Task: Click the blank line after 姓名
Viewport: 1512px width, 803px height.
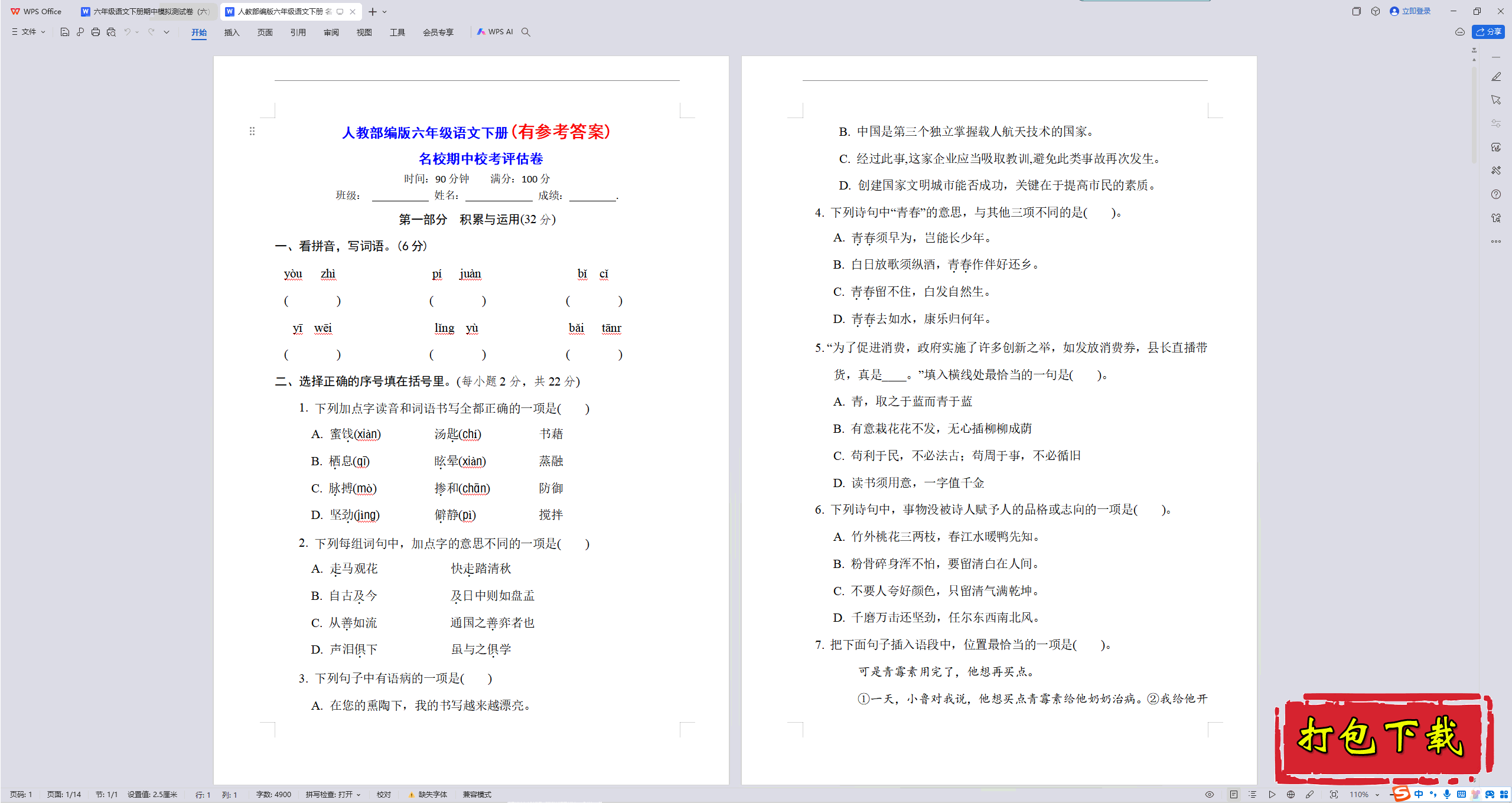Action: tap(498, 195)
